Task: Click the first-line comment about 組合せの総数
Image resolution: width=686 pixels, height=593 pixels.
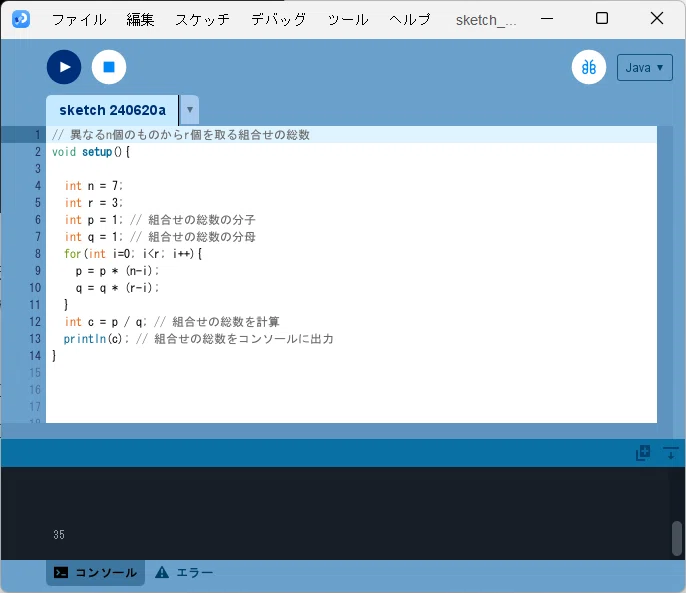Action: click(181, 135)
